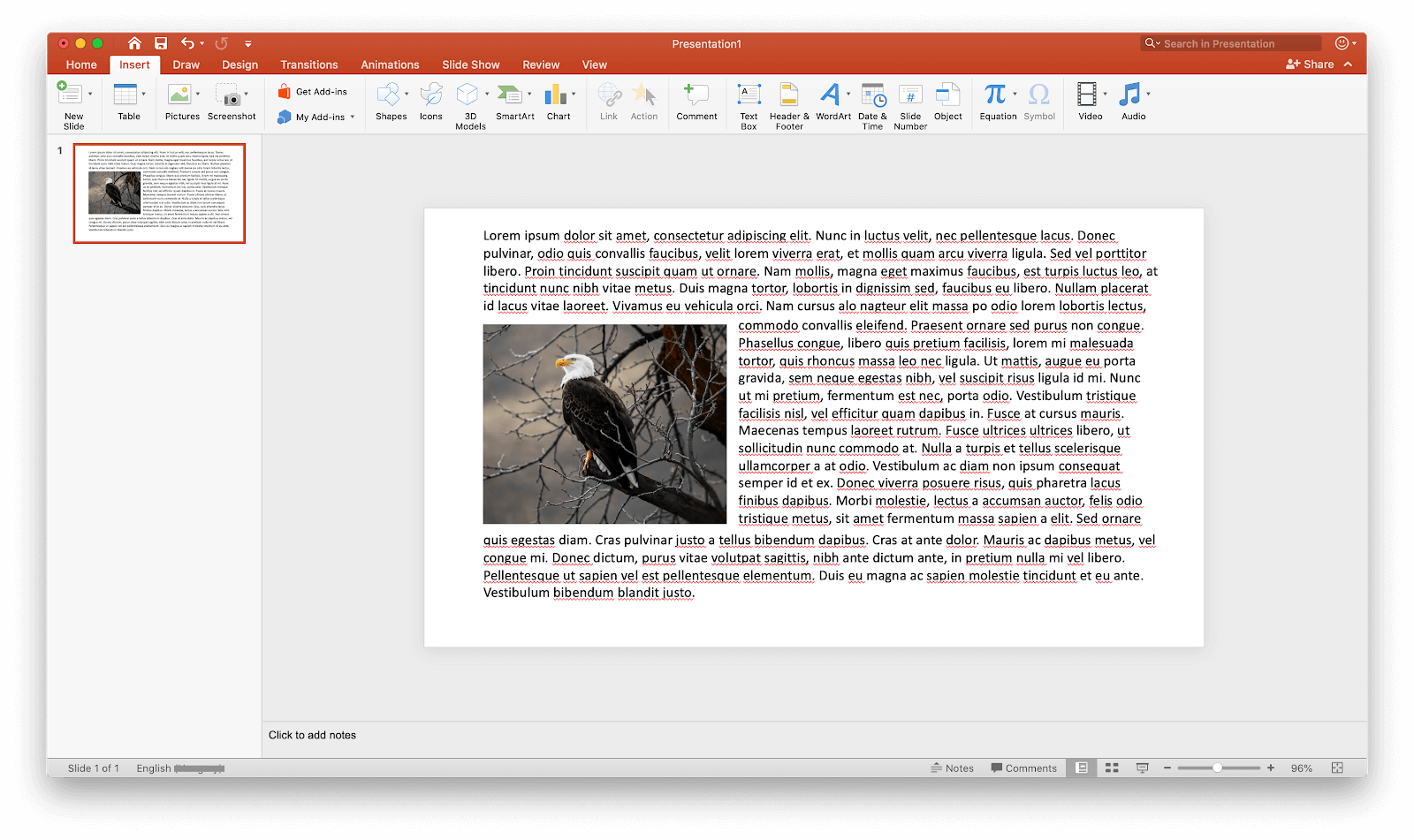Open the Animations tab
Image resolution: width=1414 pixels, height=840 pixels.
tap(390, 64)
